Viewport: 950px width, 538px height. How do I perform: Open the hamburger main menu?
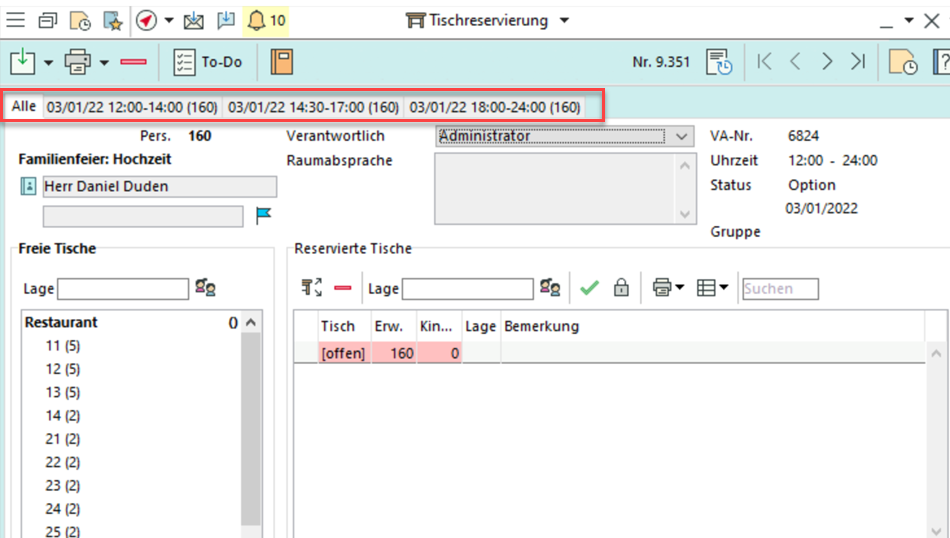click(16, 21)
